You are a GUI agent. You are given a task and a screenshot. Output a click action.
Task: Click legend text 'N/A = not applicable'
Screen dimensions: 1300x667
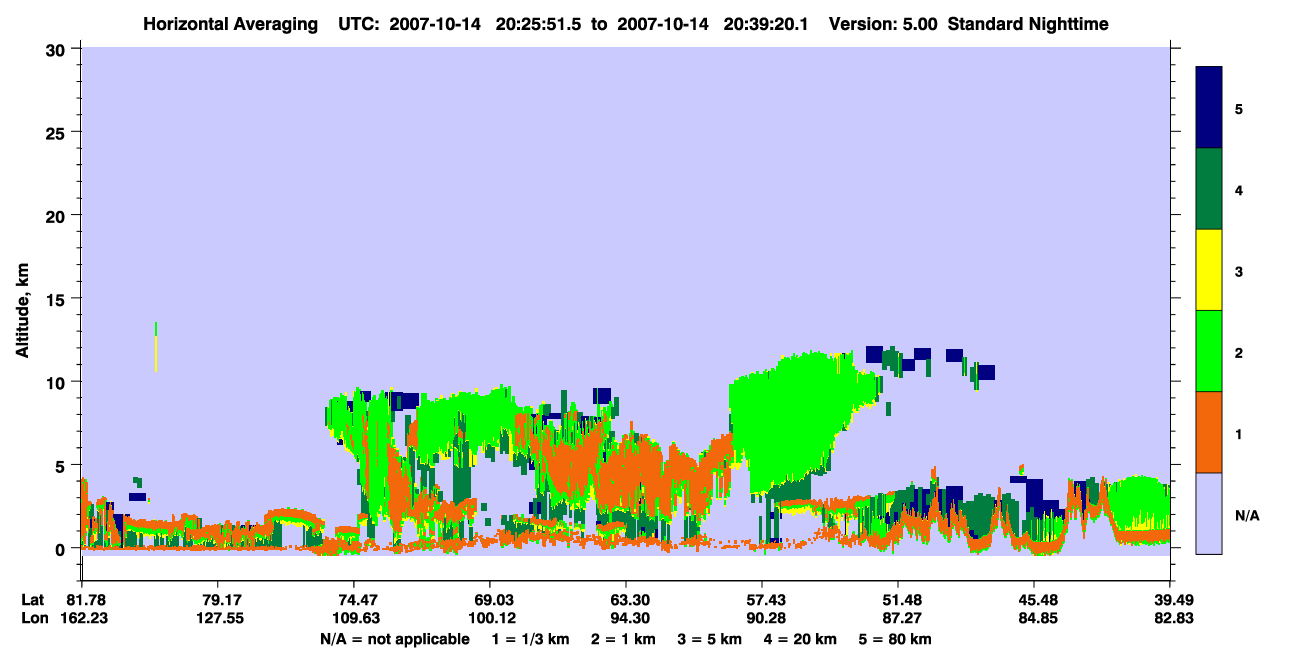(x=395, y=638)
